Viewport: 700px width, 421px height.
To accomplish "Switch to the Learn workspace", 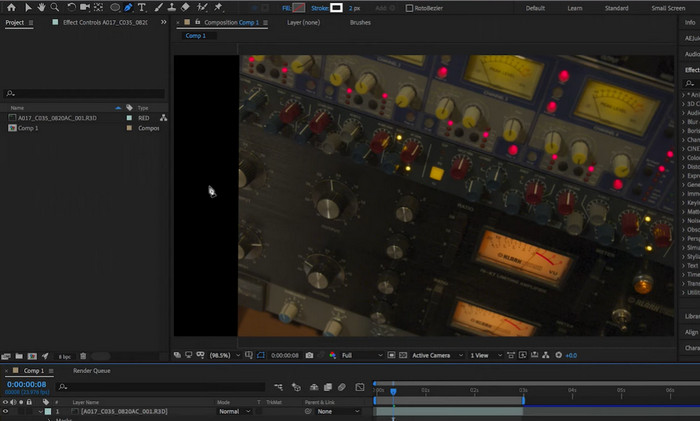I will 575,8.
